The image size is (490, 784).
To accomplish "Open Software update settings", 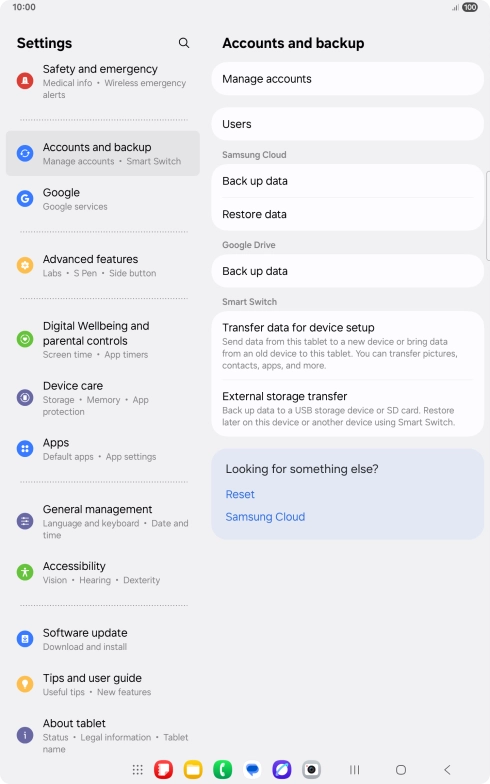I will [x=103, y=639].
